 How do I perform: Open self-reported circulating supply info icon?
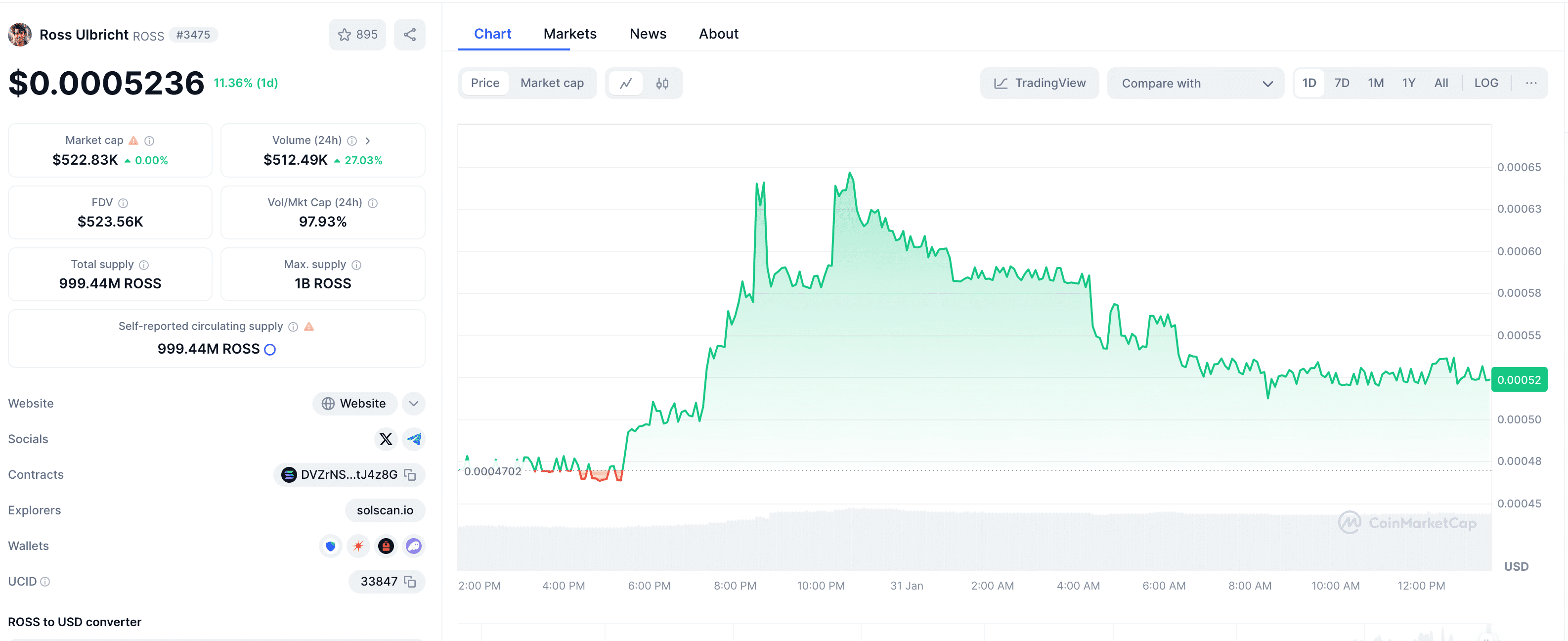[x=293, y=326]
